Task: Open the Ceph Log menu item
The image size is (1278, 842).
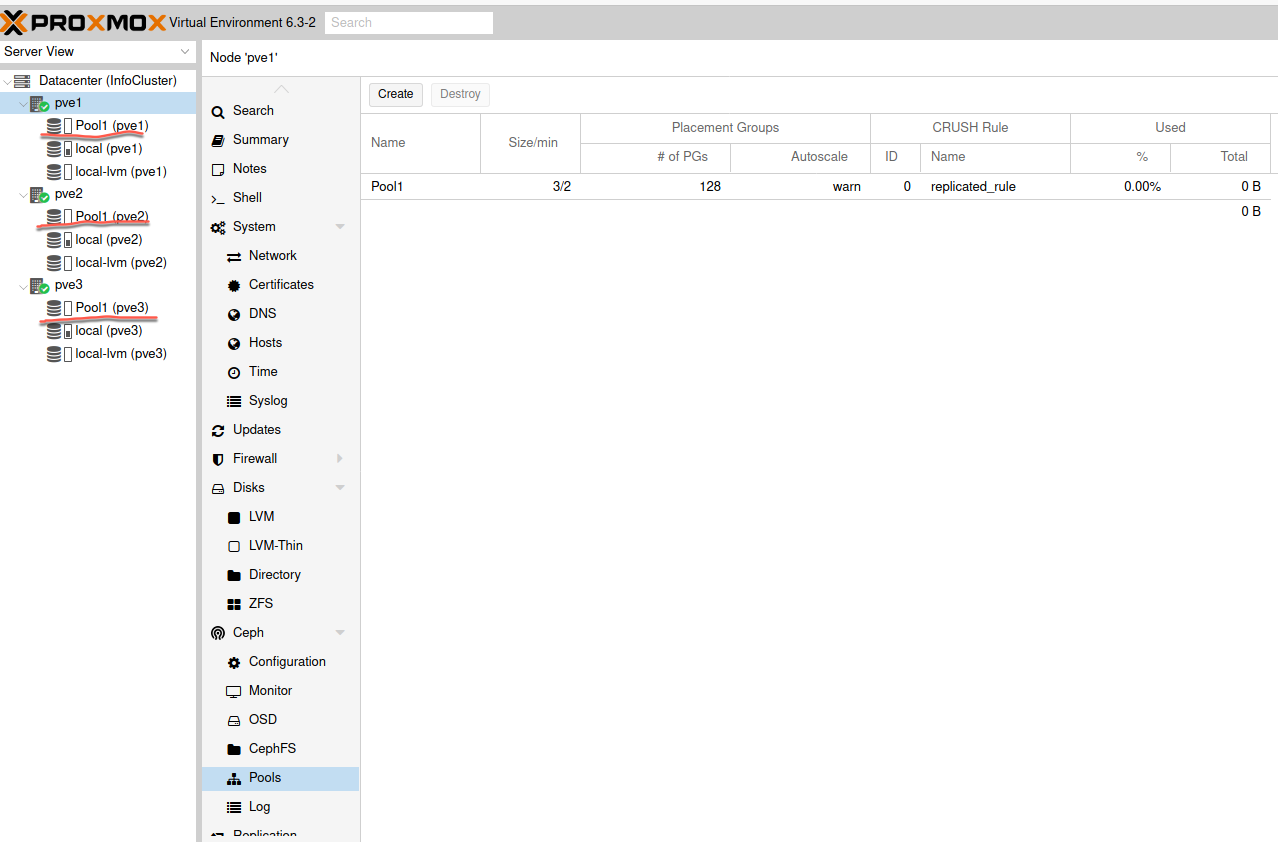Action: click(x=280, y=807)
